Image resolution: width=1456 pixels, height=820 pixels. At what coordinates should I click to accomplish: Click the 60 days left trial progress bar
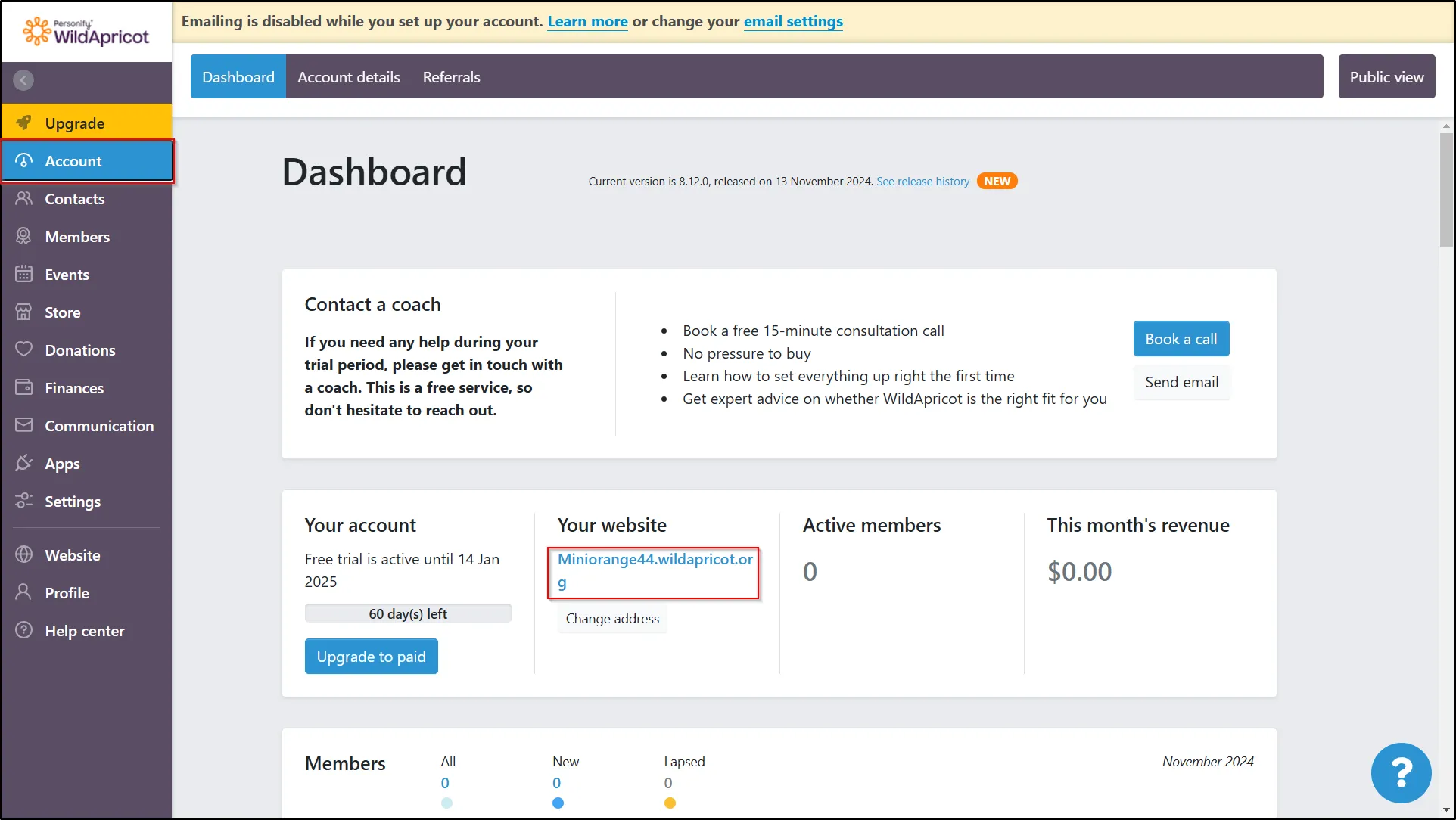click(x=408, y=613)
